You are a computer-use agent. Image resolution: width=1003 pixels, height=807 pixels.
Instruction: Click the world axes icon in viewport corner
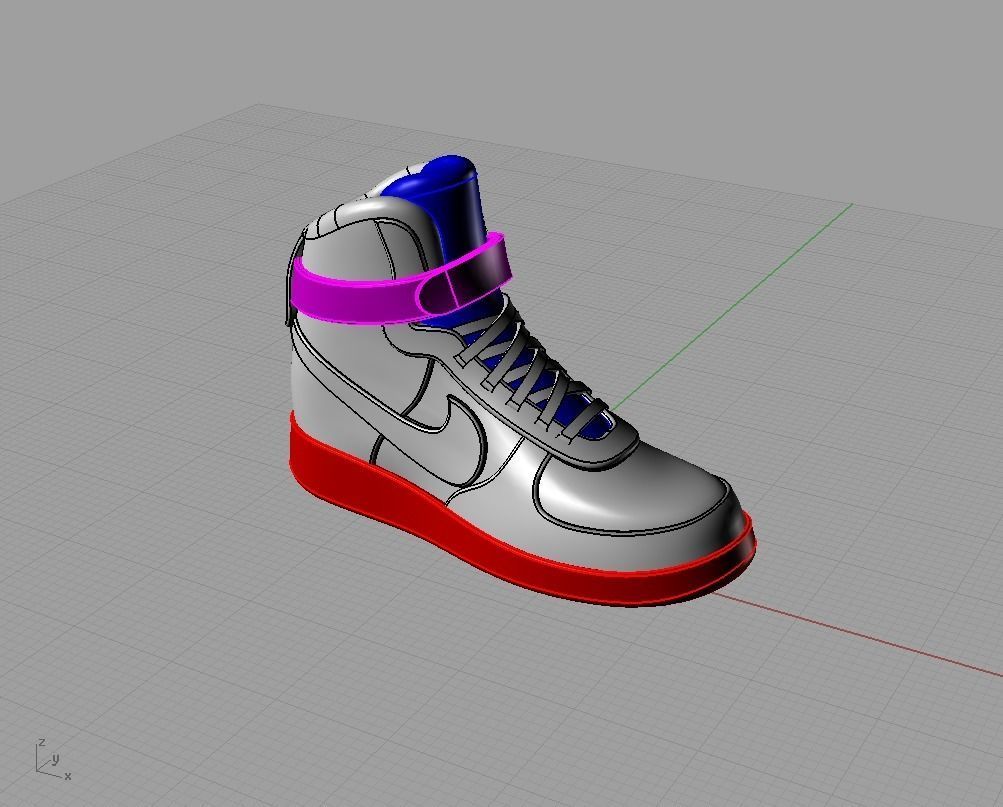point(53,760)
